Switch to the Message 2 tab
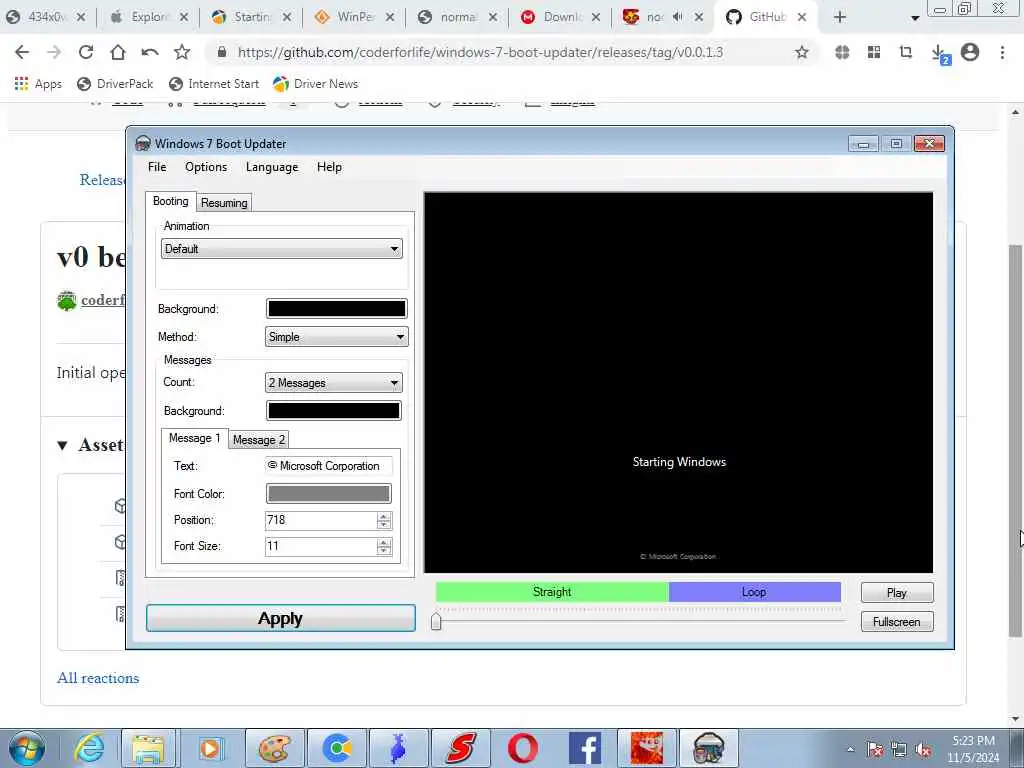The width and height of the screenshot is (1024, 768). pos(259,440)
